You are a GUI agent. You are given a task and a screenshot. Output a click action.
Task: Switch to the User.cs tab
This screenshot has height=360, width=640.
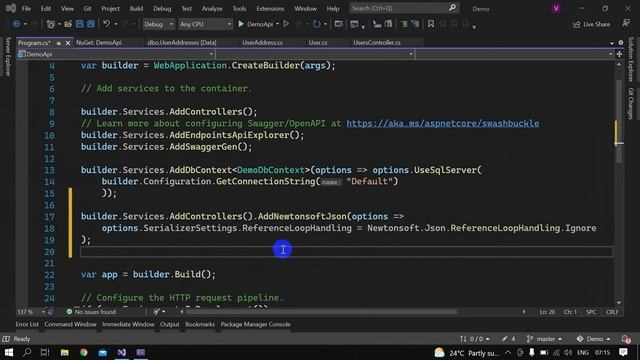318,42
